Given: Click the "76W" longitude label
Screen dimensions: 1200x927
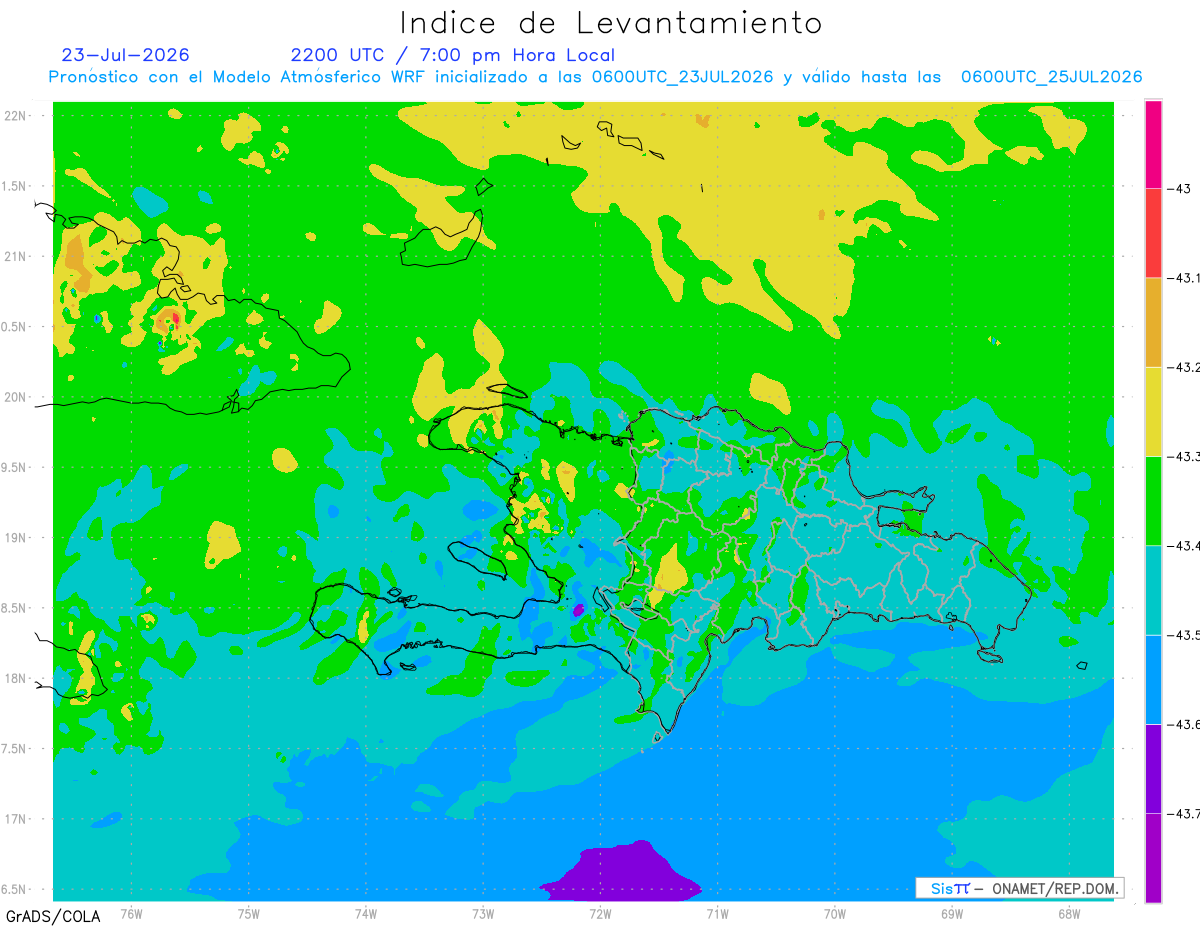Looking at the screenshot, I should 131,913.
